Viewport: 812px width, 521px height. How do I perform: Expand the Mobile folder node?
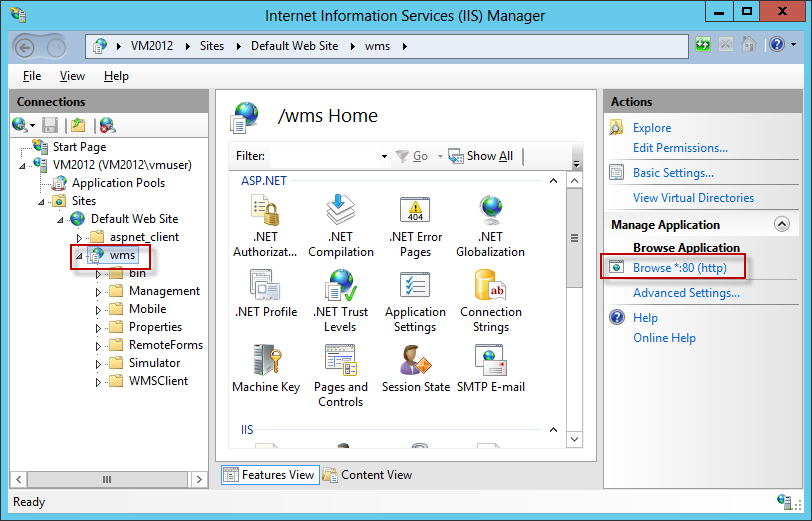[98, 310]
